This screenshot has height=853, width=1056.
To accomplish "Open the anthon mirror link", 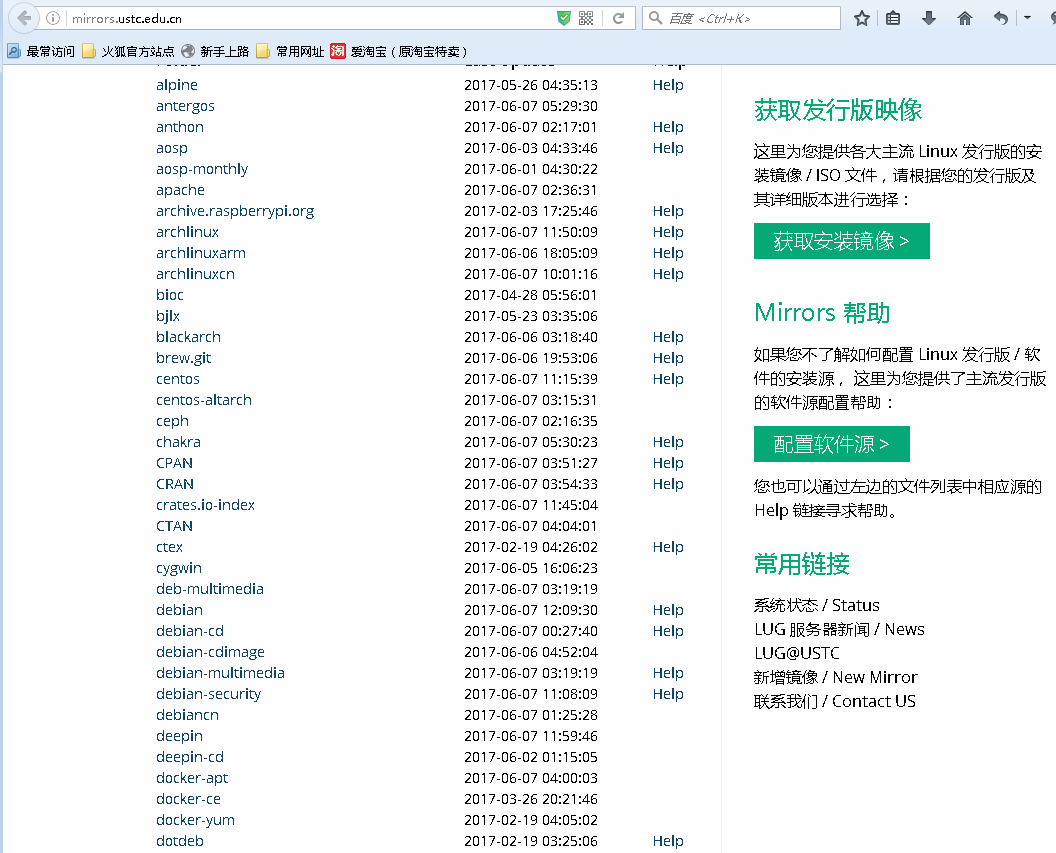I will click(179, 127).
